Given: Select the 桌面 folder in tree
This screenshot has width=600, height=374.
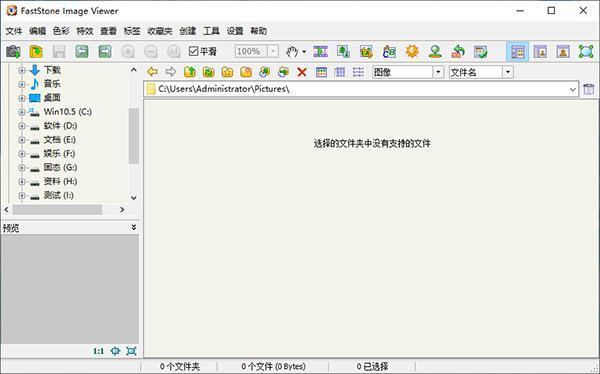Looking at the screenshot, I should point(52,98).
